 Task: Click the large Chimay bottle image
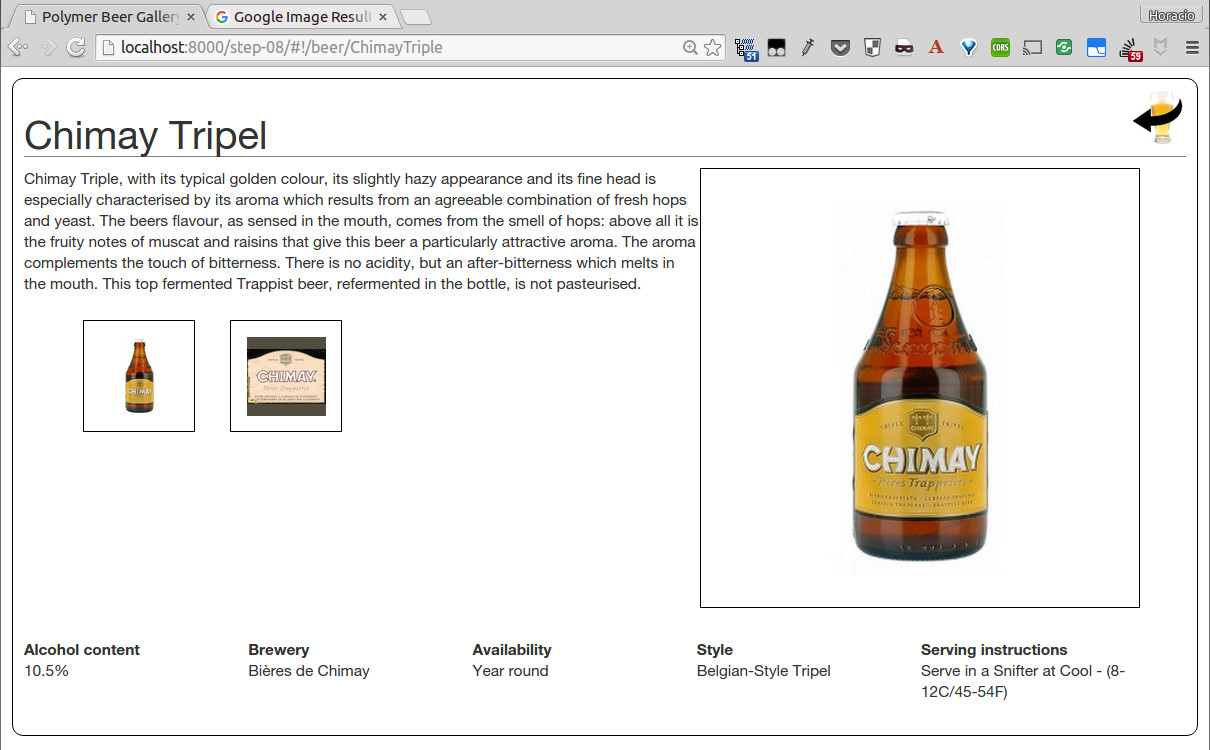pyautogui.click(x=920, y=388)
